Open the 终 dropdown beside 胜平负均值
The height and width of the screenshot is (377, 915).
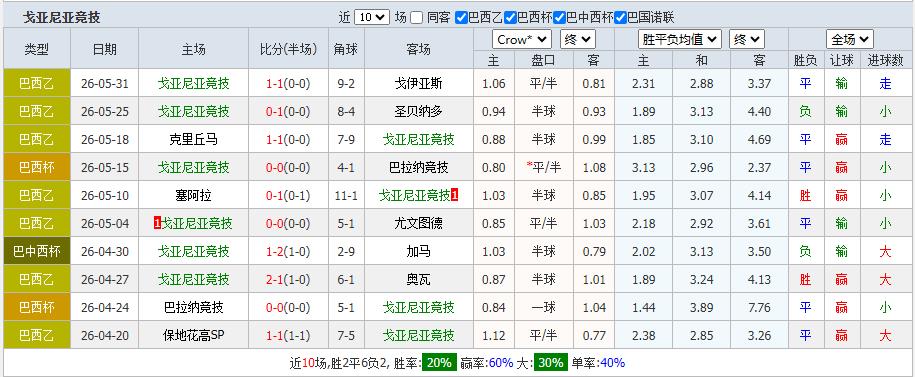point(746,40)
